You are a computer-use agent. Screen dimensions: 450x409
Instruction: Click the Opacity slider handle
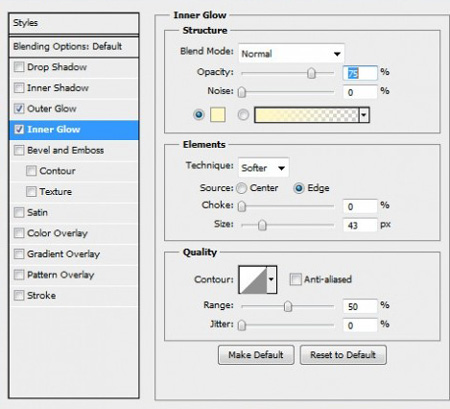tap(311, 73)
